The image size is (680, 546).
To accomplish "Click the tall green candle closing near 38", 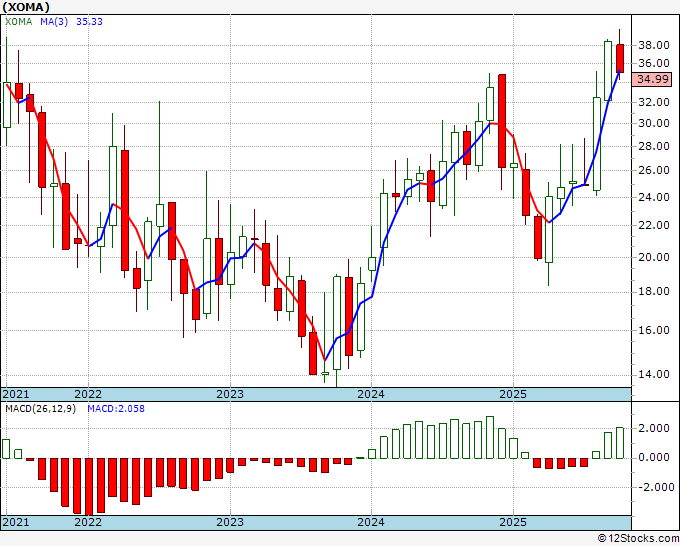I will (x=608, y=71).
